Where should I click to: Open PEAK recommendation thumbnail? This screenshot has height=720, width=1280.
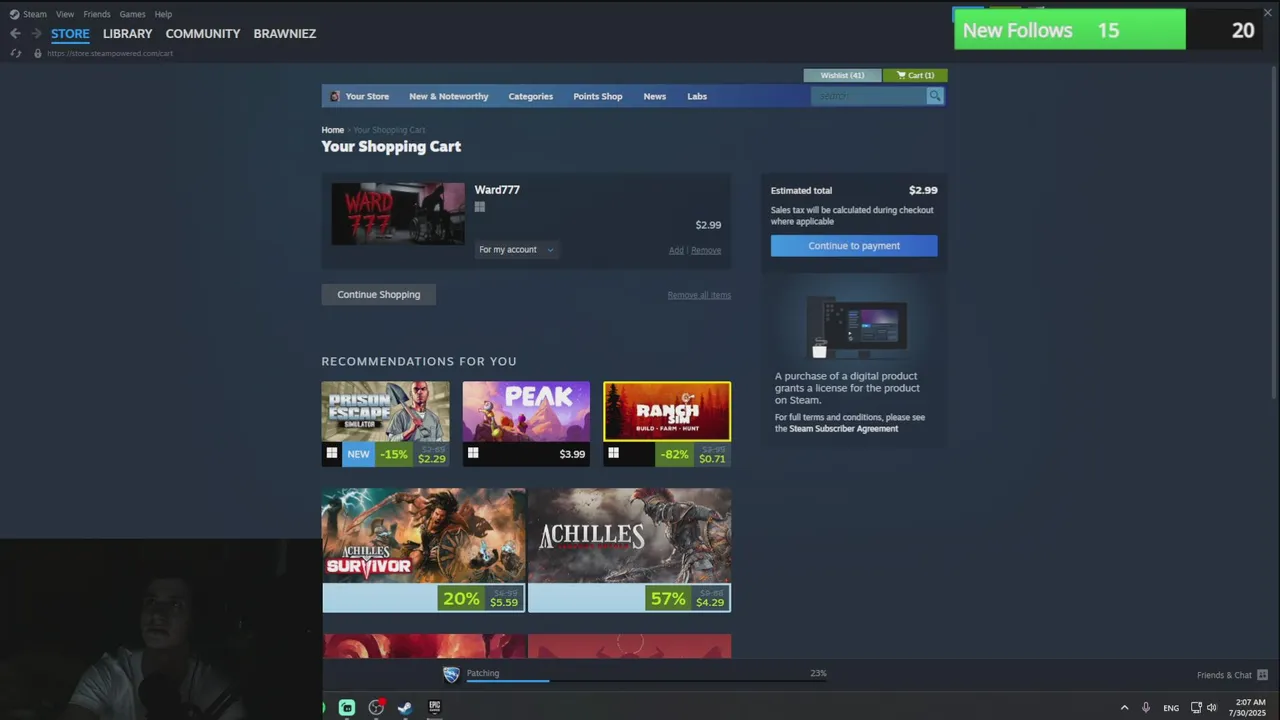point(526,411)
